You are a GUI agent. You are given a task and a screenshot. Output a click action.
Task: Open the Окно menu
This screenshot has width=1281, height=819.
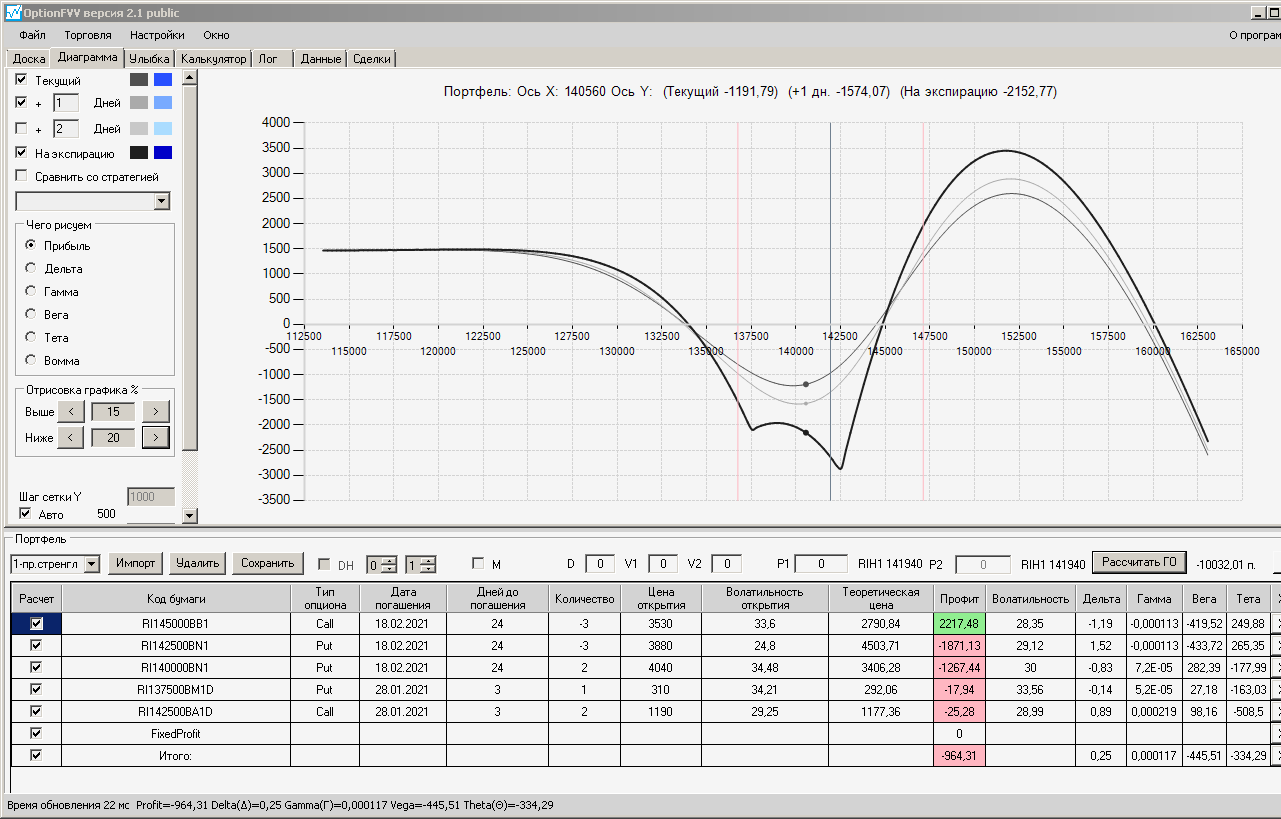(216, 35)
